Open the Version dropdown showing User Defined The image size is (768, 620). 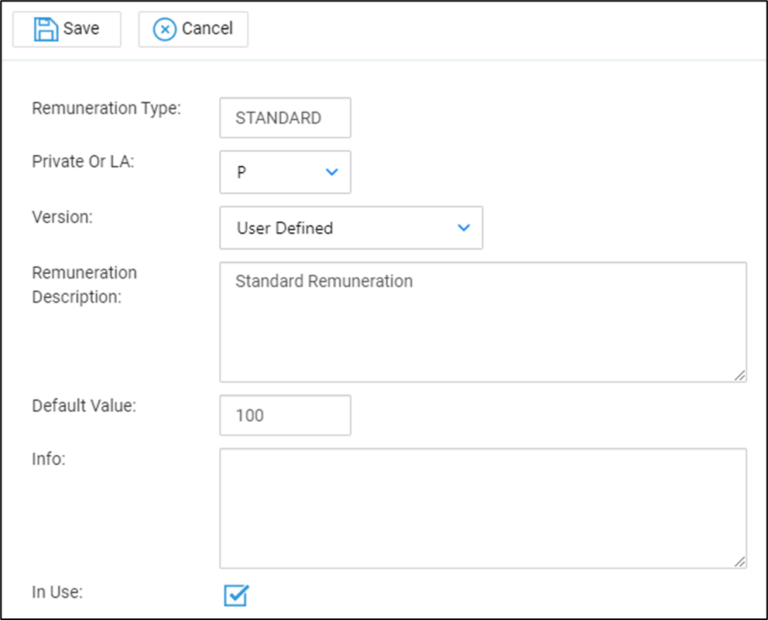pyautogui.click(x=351, y=228)
